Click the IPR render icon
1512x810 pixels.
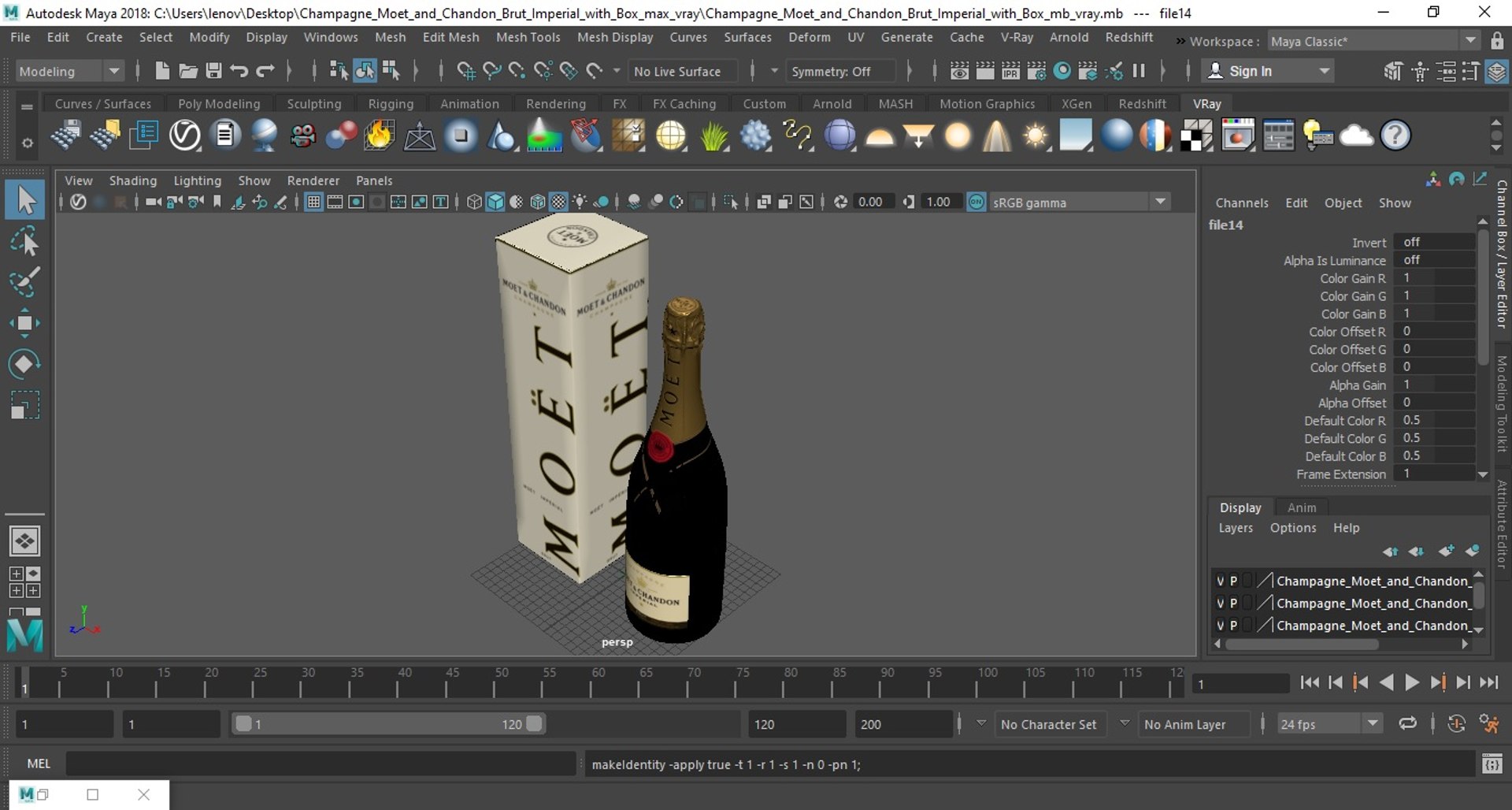[x=1010, y=71]
